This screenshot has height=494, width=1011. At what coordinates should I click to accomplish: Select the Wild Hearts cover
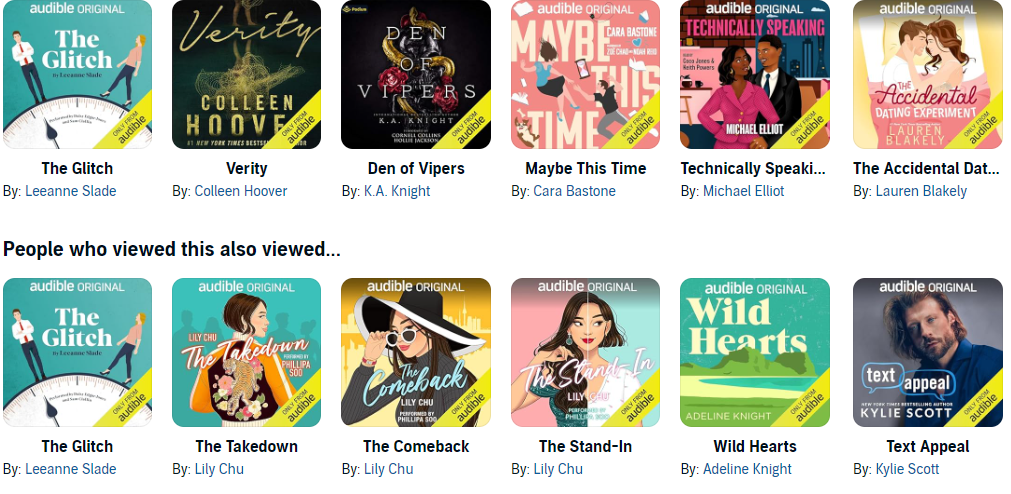tap(755, 352)
